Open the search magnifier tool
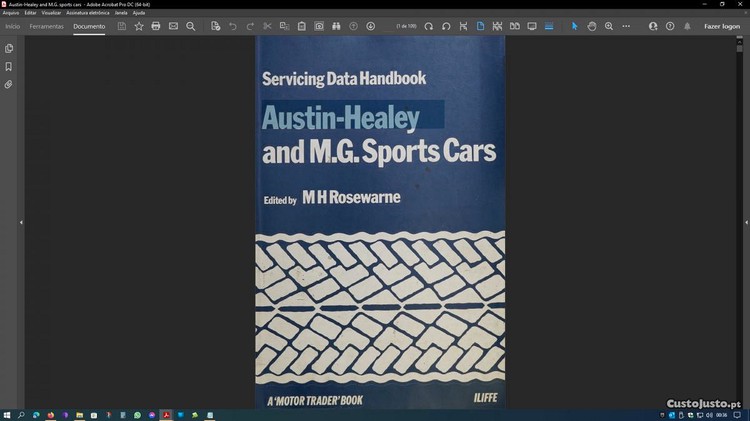 coord(191,26)
